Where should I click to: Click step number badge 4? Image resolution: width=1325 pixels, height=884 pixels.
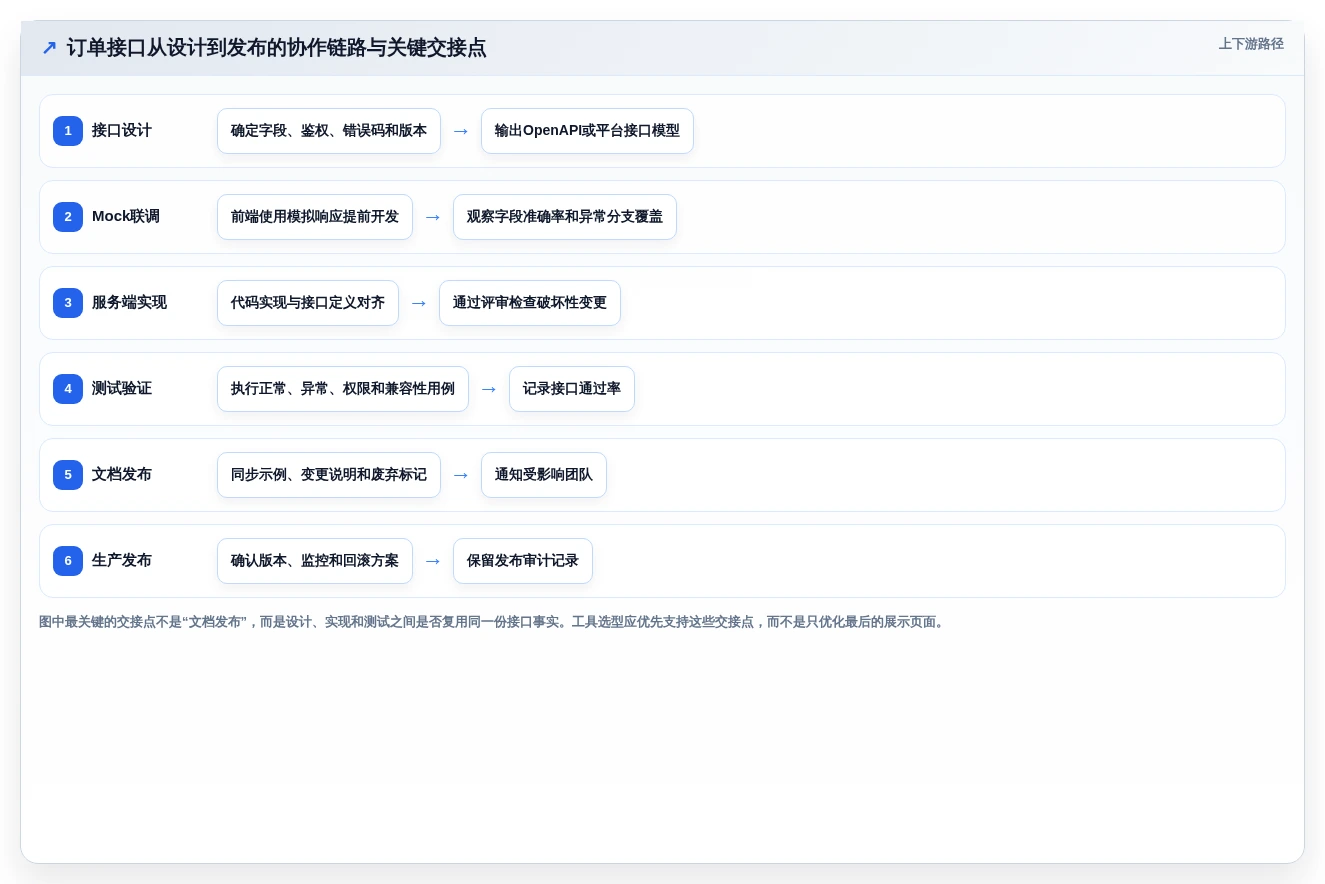tap(68, 389)
